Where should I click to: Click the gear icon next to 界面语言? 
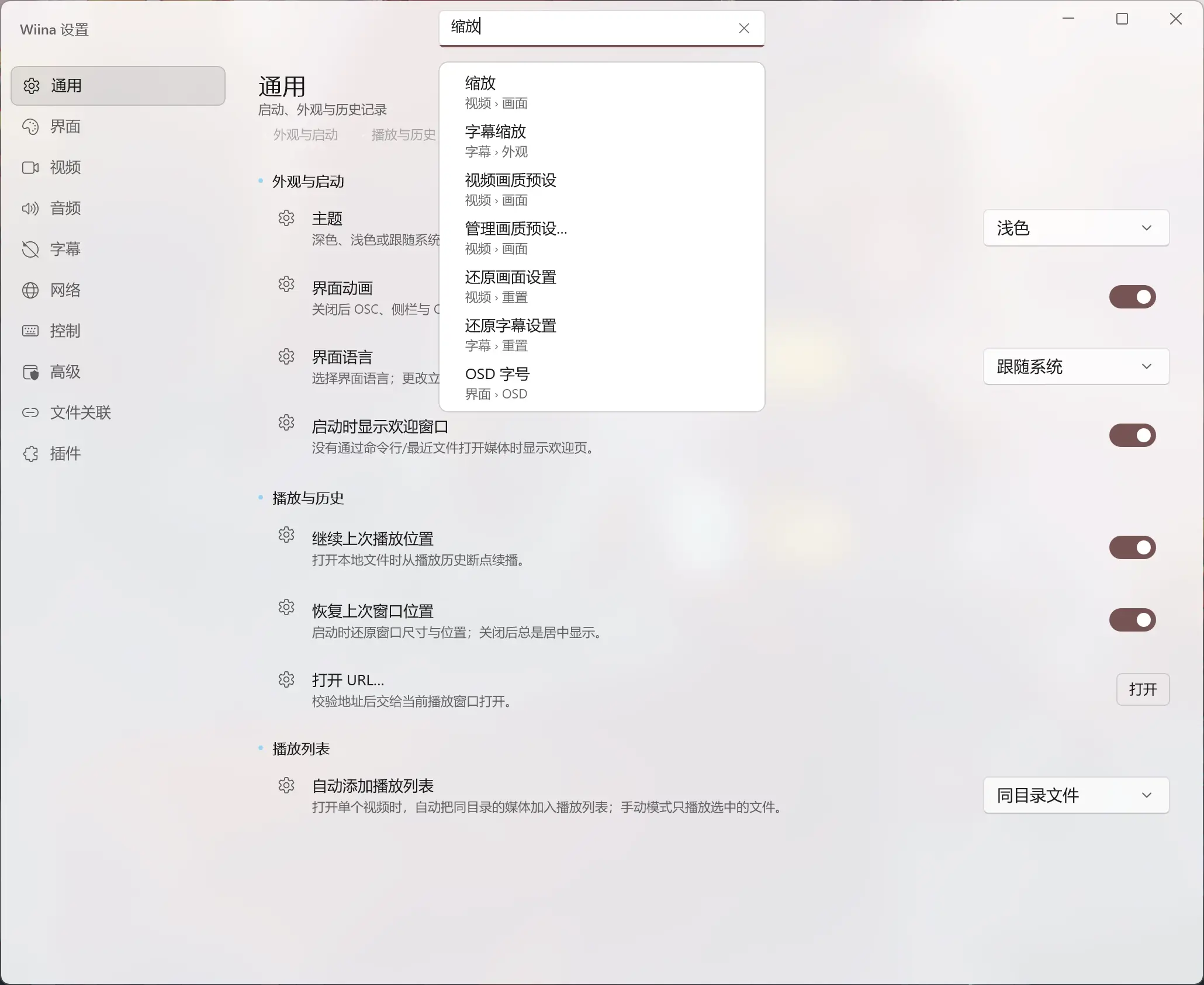(286, 356)
